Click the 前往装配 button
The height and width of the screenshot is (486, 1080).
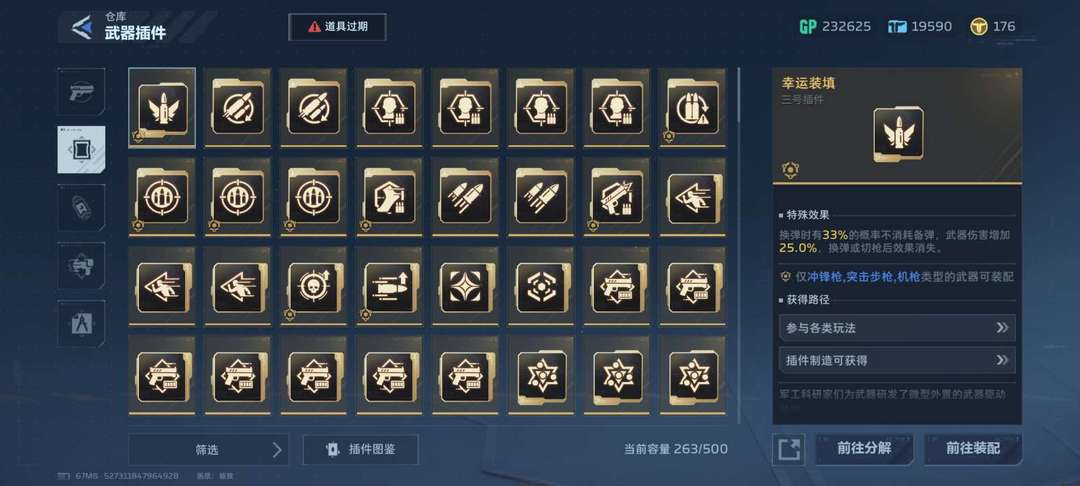(x=973, y=449)
